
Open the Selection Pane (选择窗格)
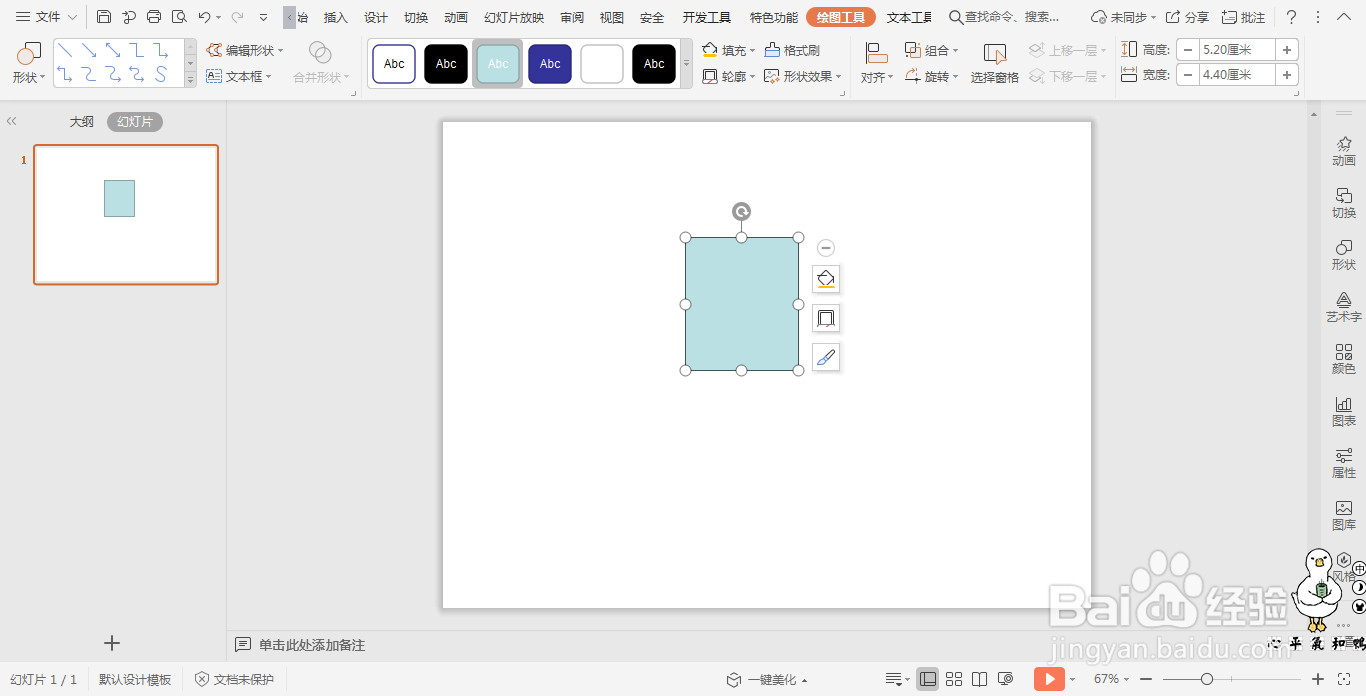995,63
